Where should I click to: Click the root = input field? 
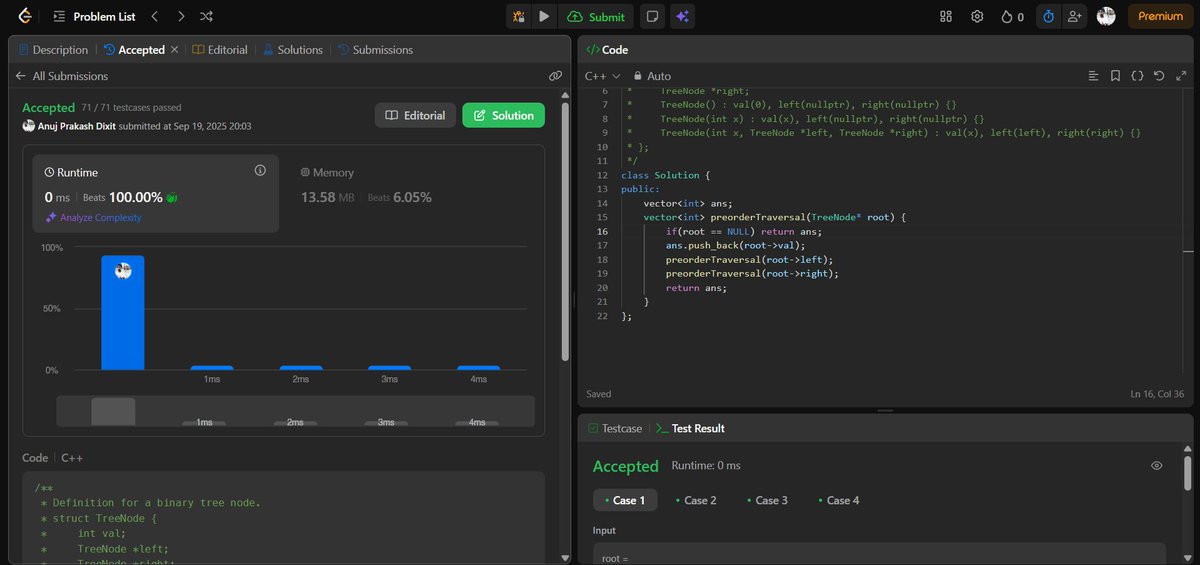tap(879, 553)
